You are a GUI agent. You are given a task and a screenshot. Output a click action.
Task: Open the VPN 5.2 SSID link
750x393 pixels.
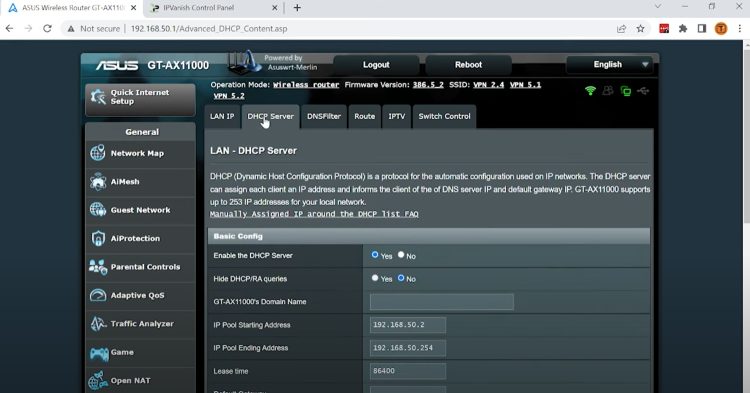click(229, 96)
